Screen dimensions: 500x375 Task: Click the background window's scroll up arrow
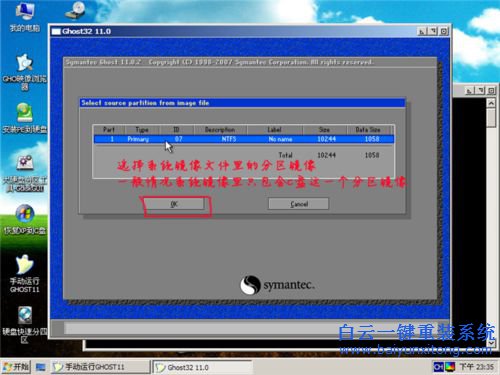coord(491,103)
